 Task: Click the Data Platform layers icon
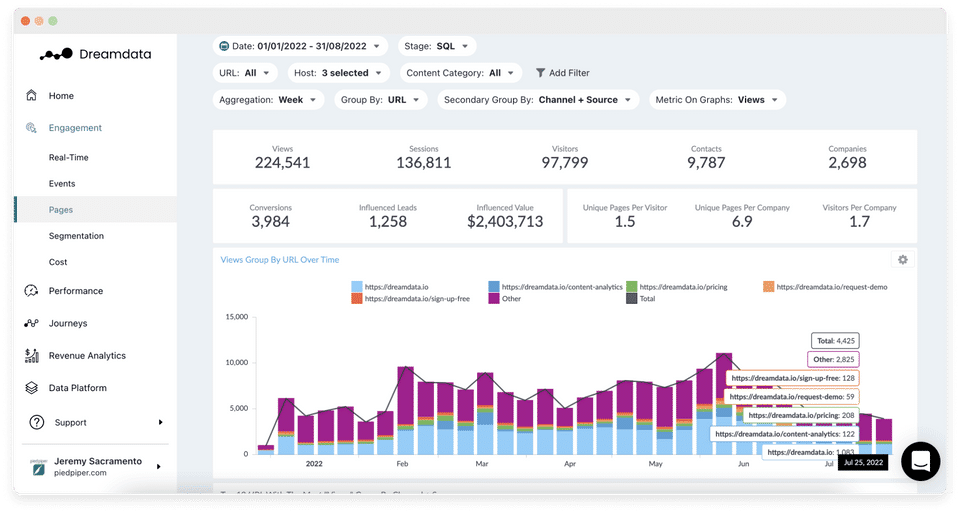tap(31, 388)
